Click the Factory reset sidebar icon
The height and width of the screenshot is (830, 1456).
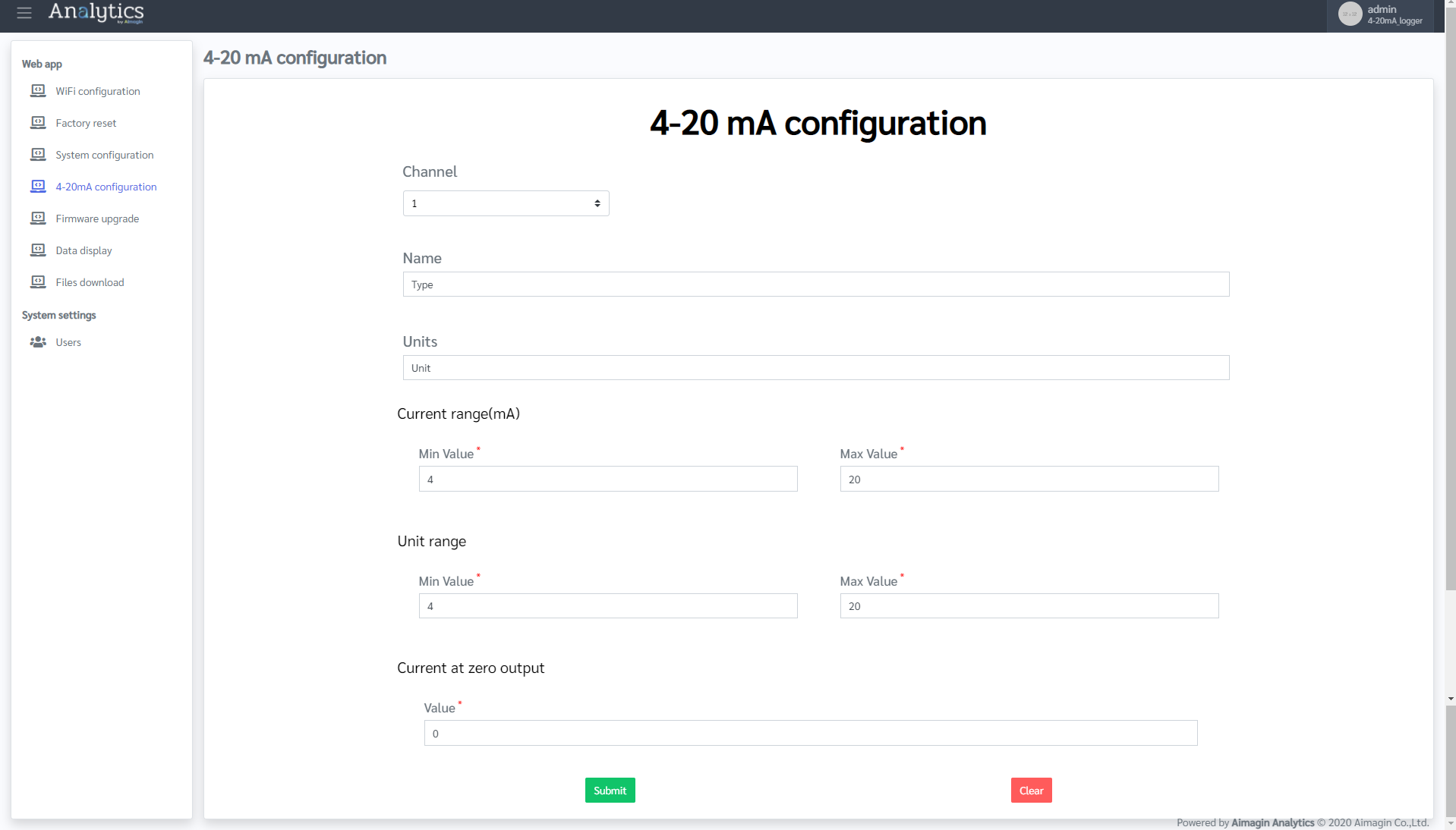pos(38,123)
